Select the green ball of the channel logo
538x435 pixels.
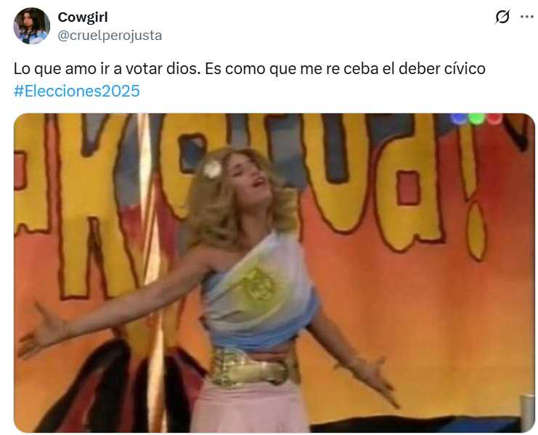[477, 119]
